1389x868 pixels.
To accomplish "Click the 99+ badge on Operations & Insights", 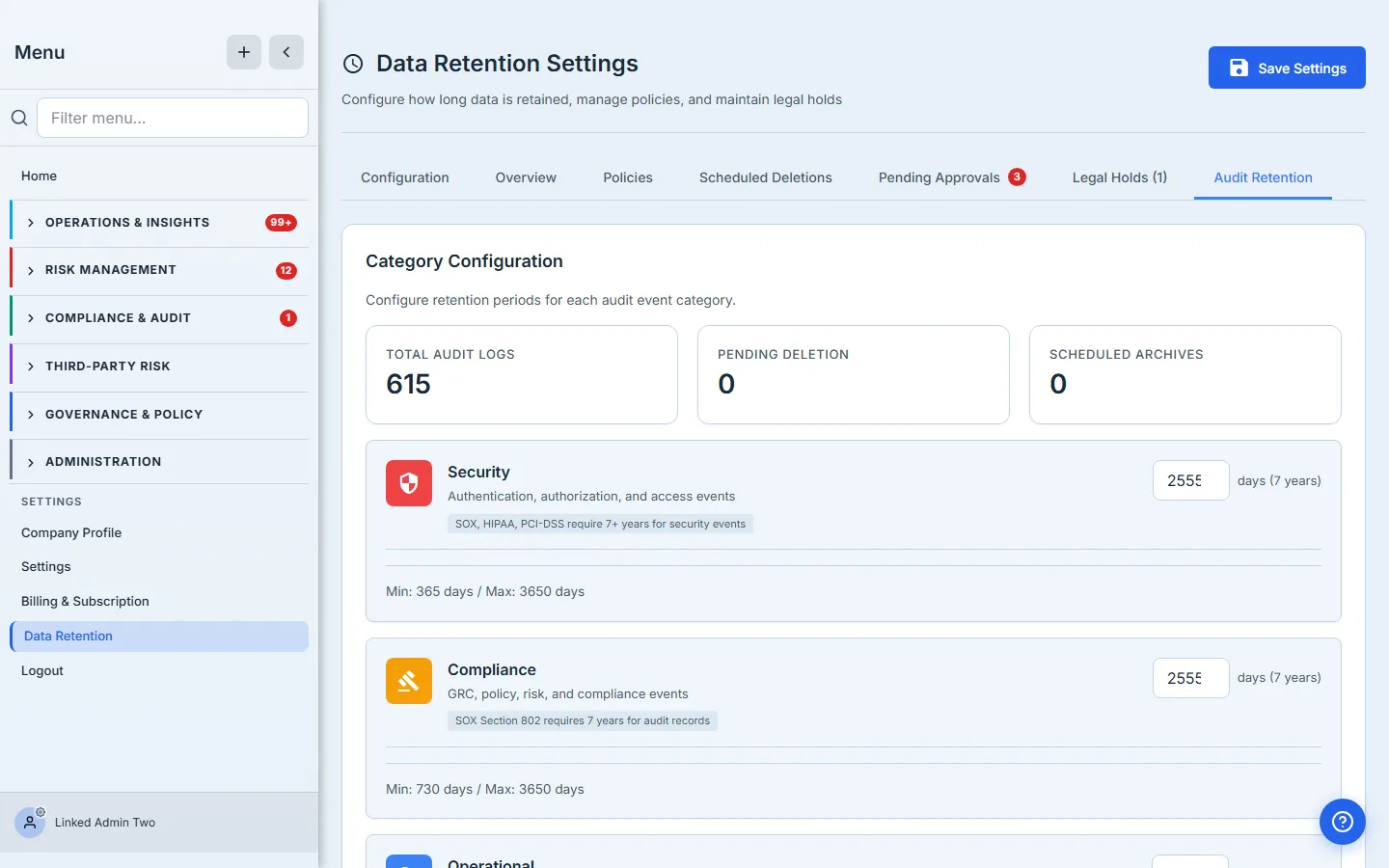I will pos(281,223).
